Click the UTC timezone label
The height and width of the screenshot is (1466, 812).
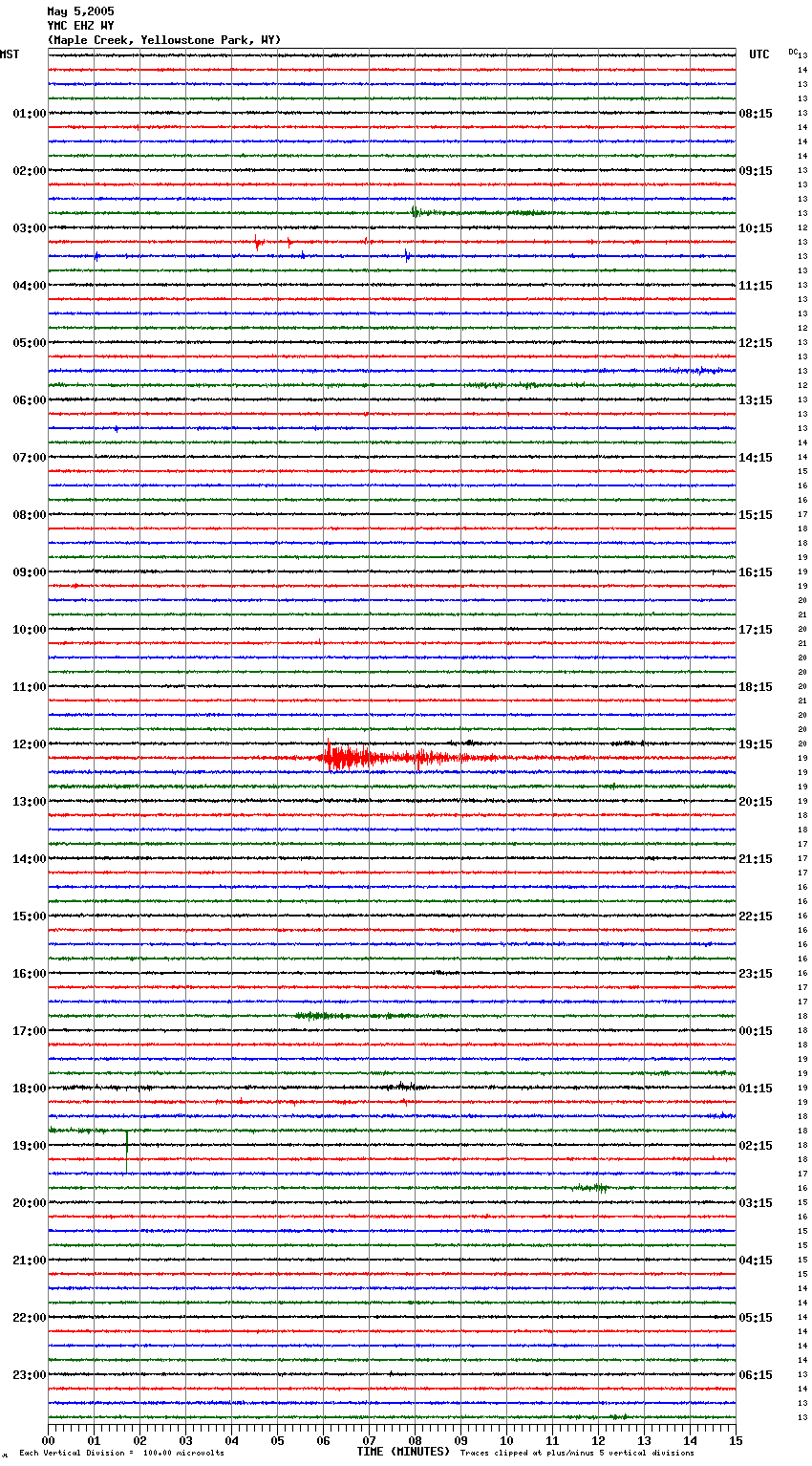tap(759, 54)
